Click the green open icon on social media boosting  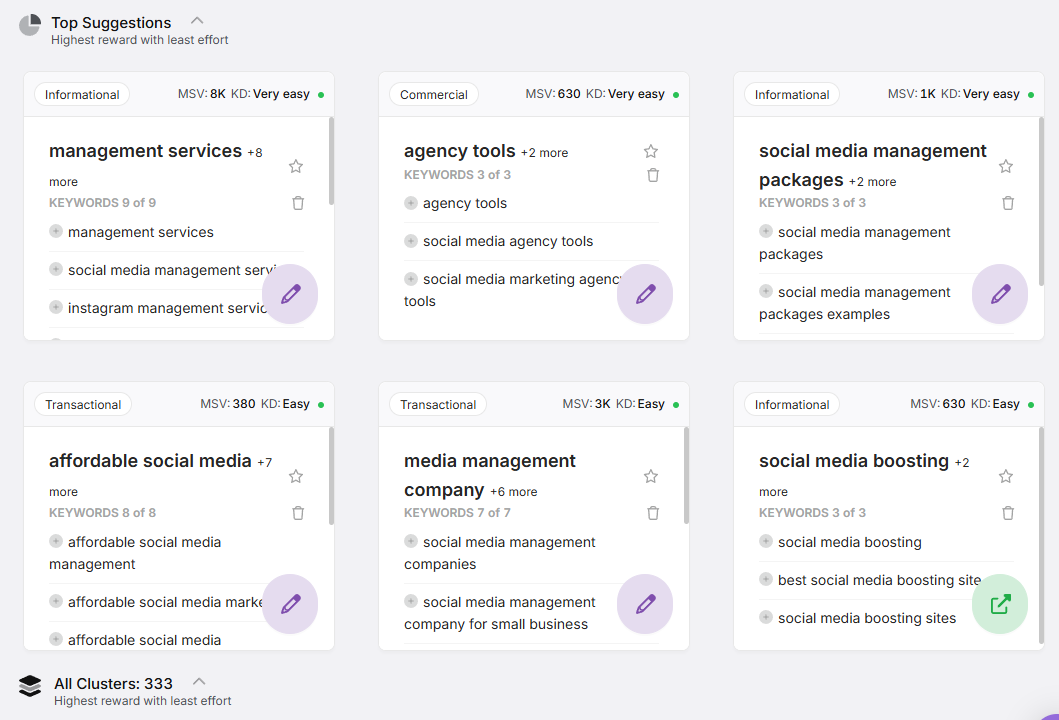[999, 604]
